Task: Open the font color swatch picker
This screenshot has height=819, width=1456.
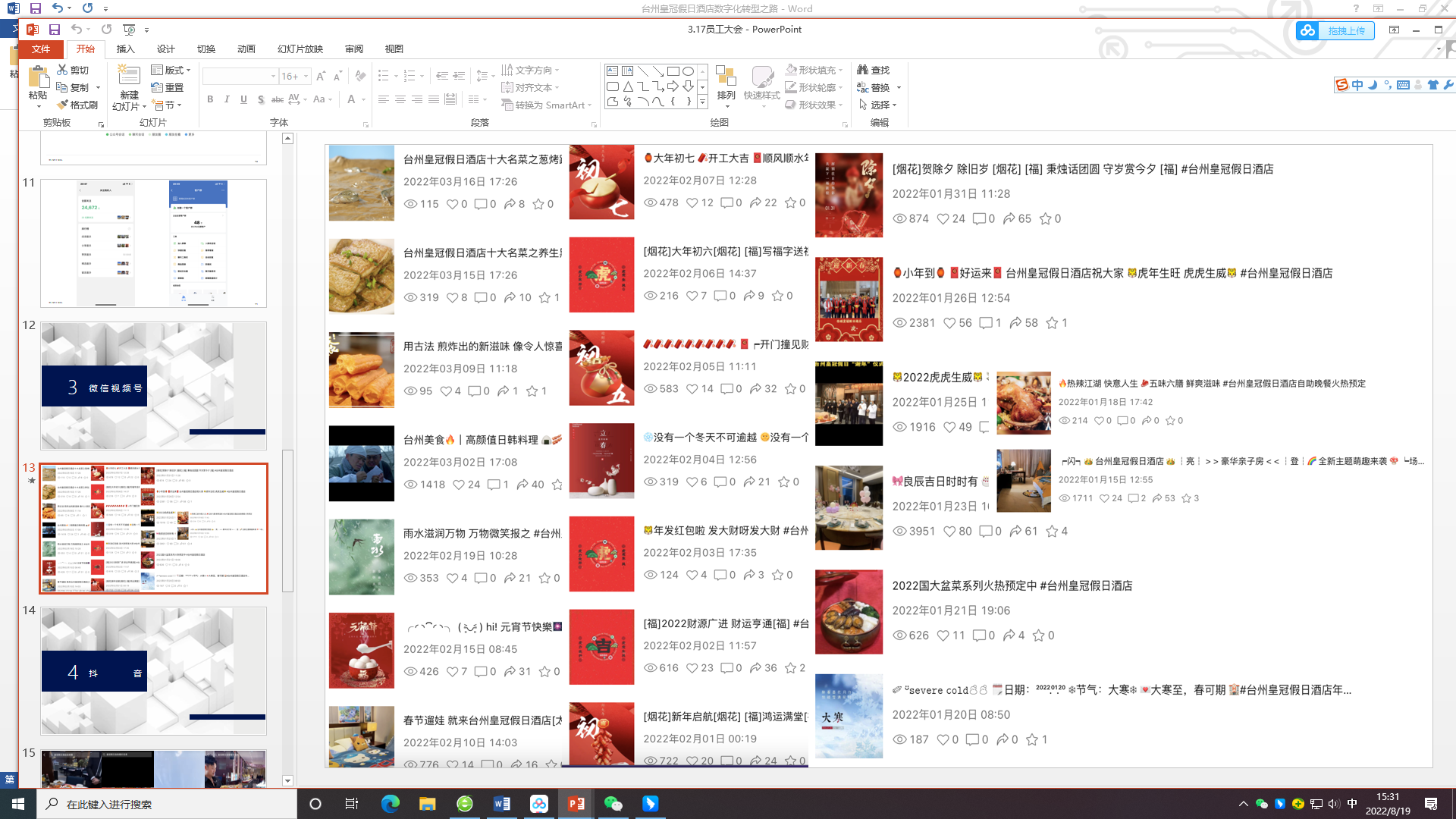Action: [x=362, y=99]
